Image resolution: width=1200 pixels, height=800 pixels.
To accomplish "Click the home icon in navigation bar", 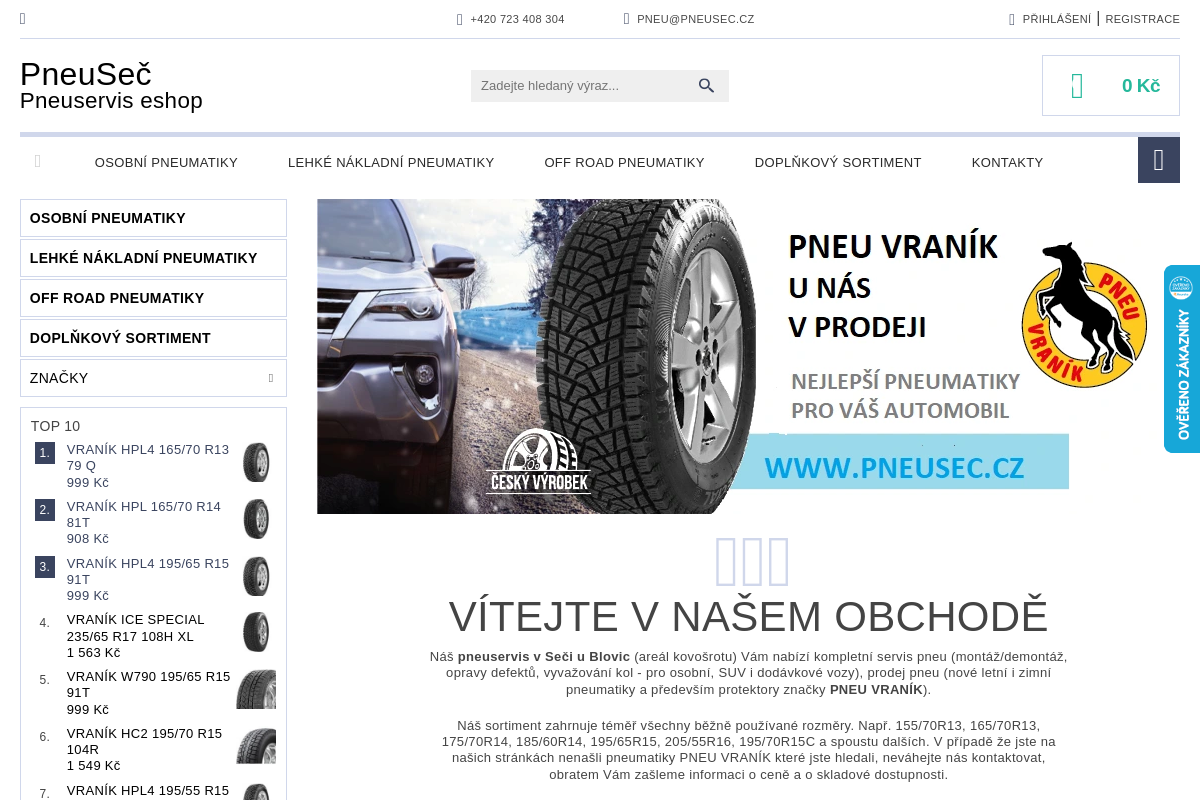I will (x=38, y=161).
